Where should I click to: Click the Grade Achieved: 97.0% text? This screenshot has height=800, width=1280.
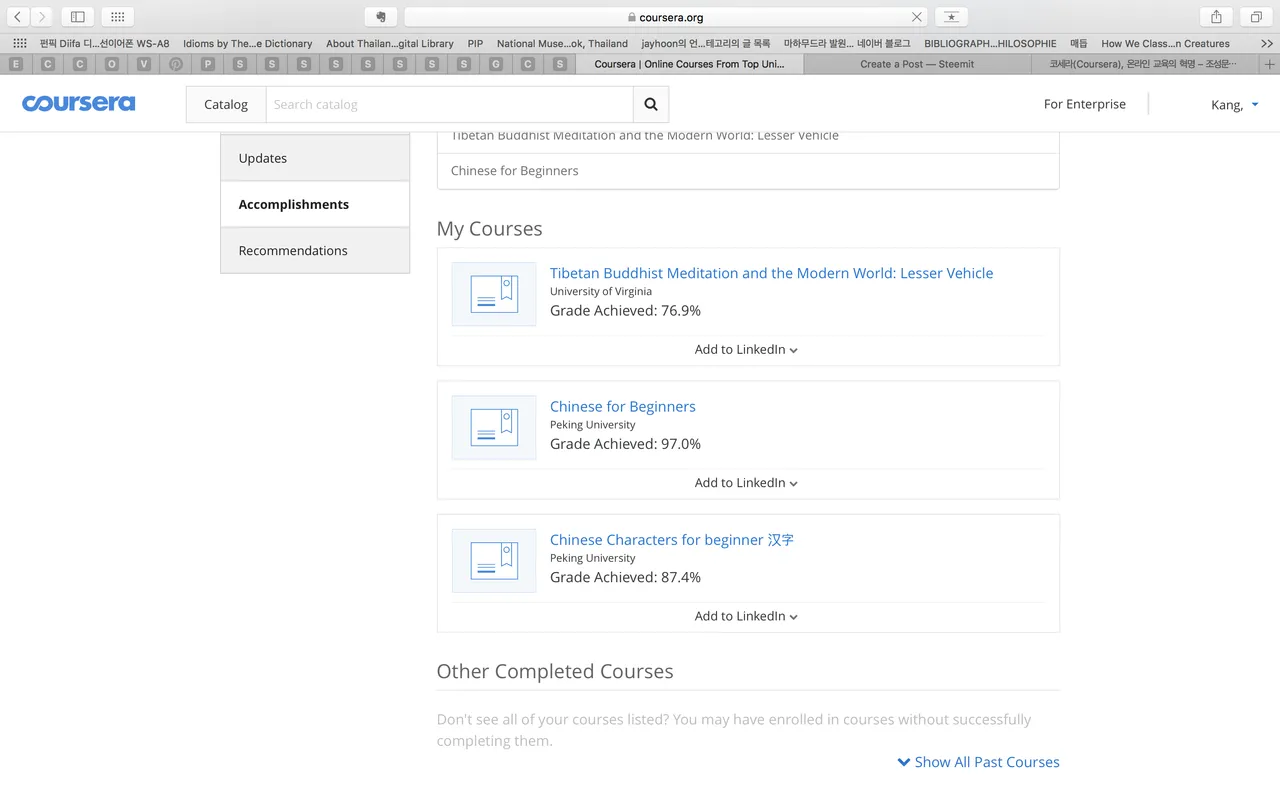pos(625,444)
